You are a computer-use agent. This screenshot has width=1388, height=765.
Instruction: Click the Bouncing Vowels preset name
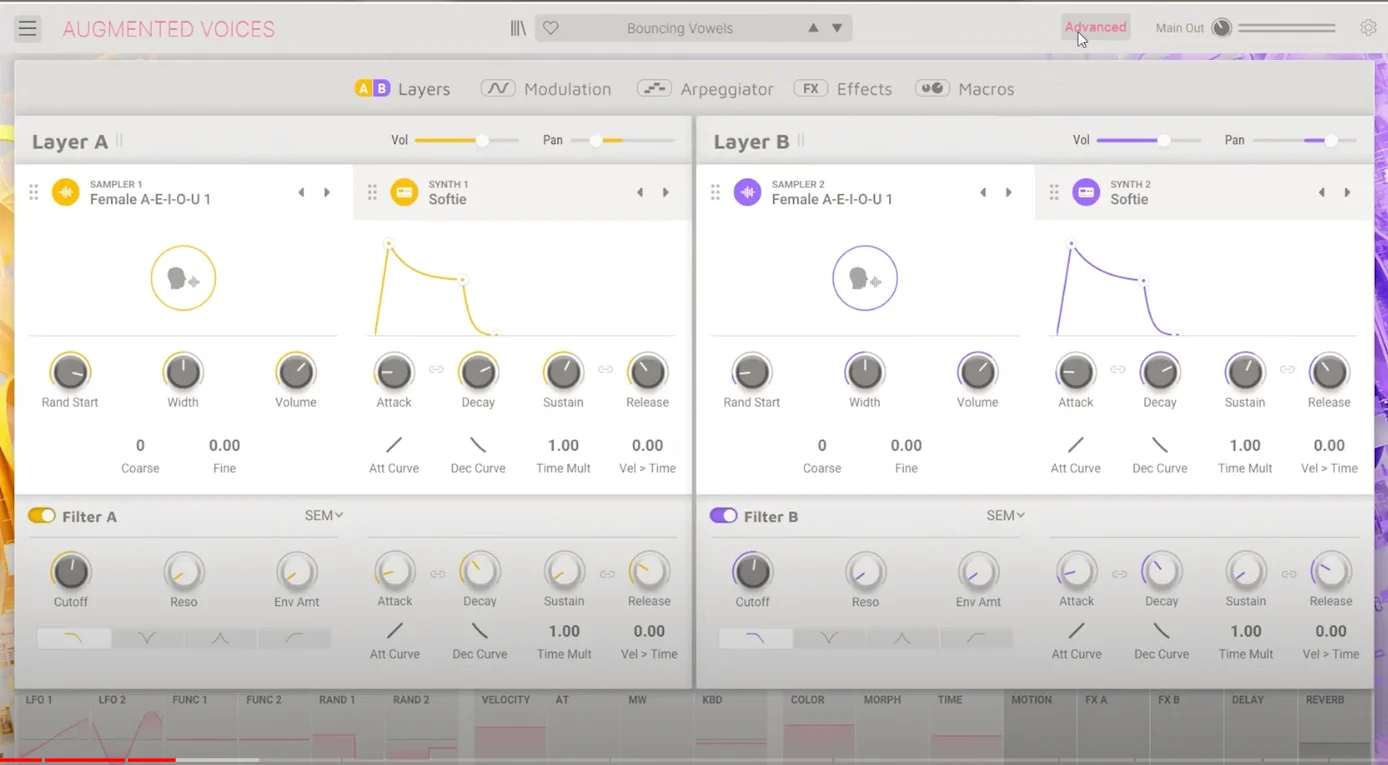tap(680, 28)
